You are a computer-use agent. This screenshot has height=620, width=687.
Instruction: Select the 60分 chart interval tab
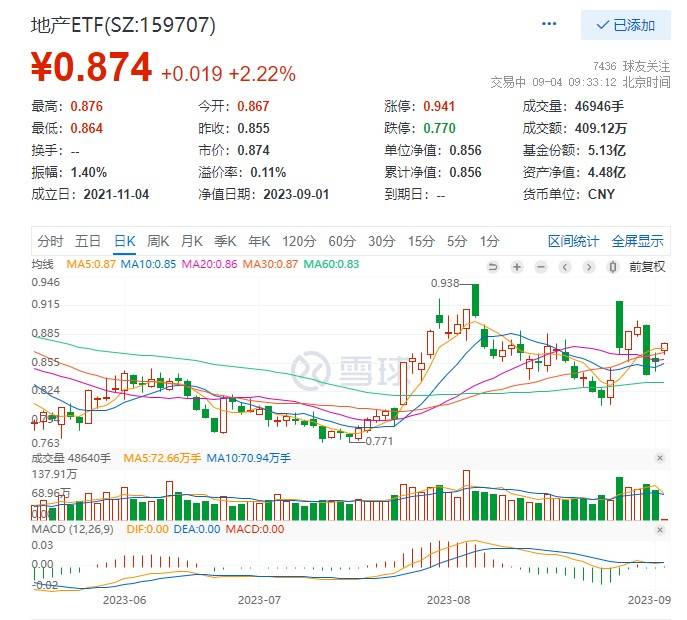pos(342,241)
